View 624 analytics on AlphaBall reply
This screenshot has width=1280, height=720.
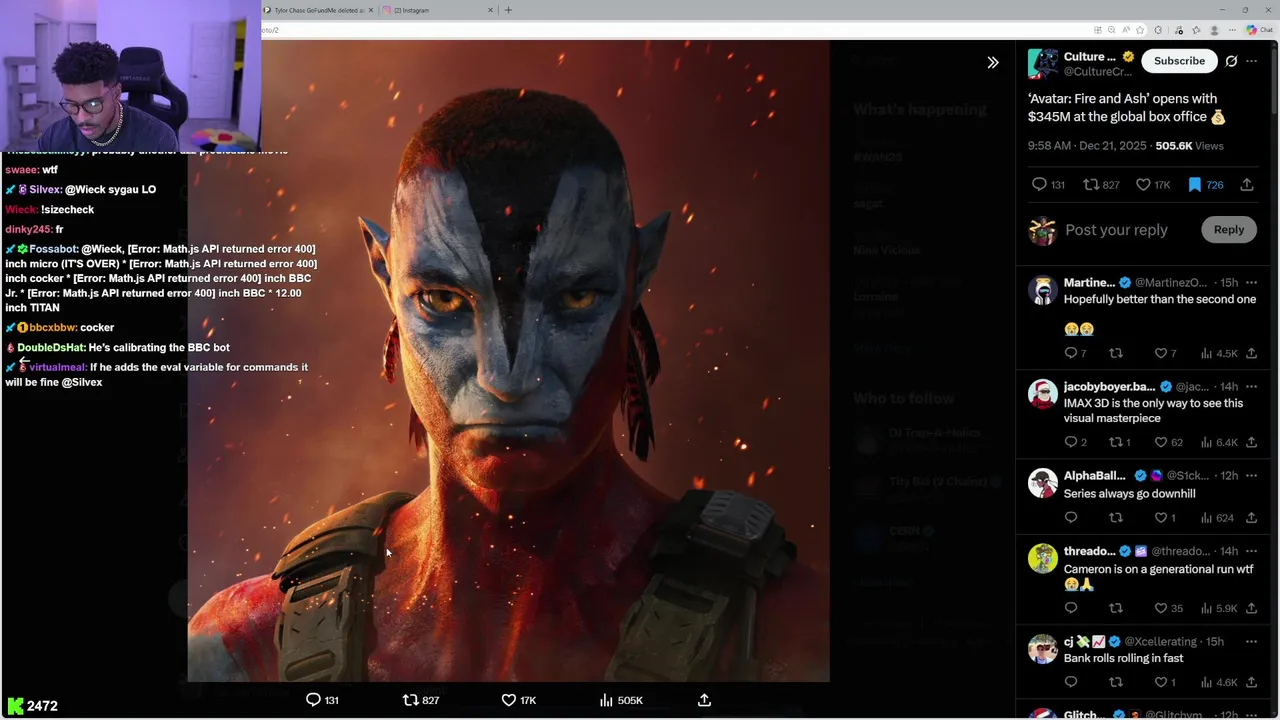click(x=1216, y=518)
